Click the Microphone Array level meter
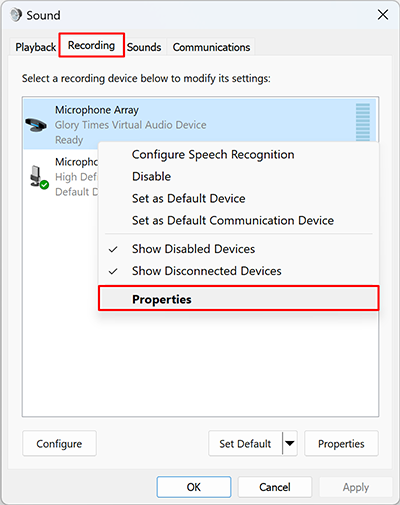400x505 pixels. pyautogui.click(x=363, y=122)
